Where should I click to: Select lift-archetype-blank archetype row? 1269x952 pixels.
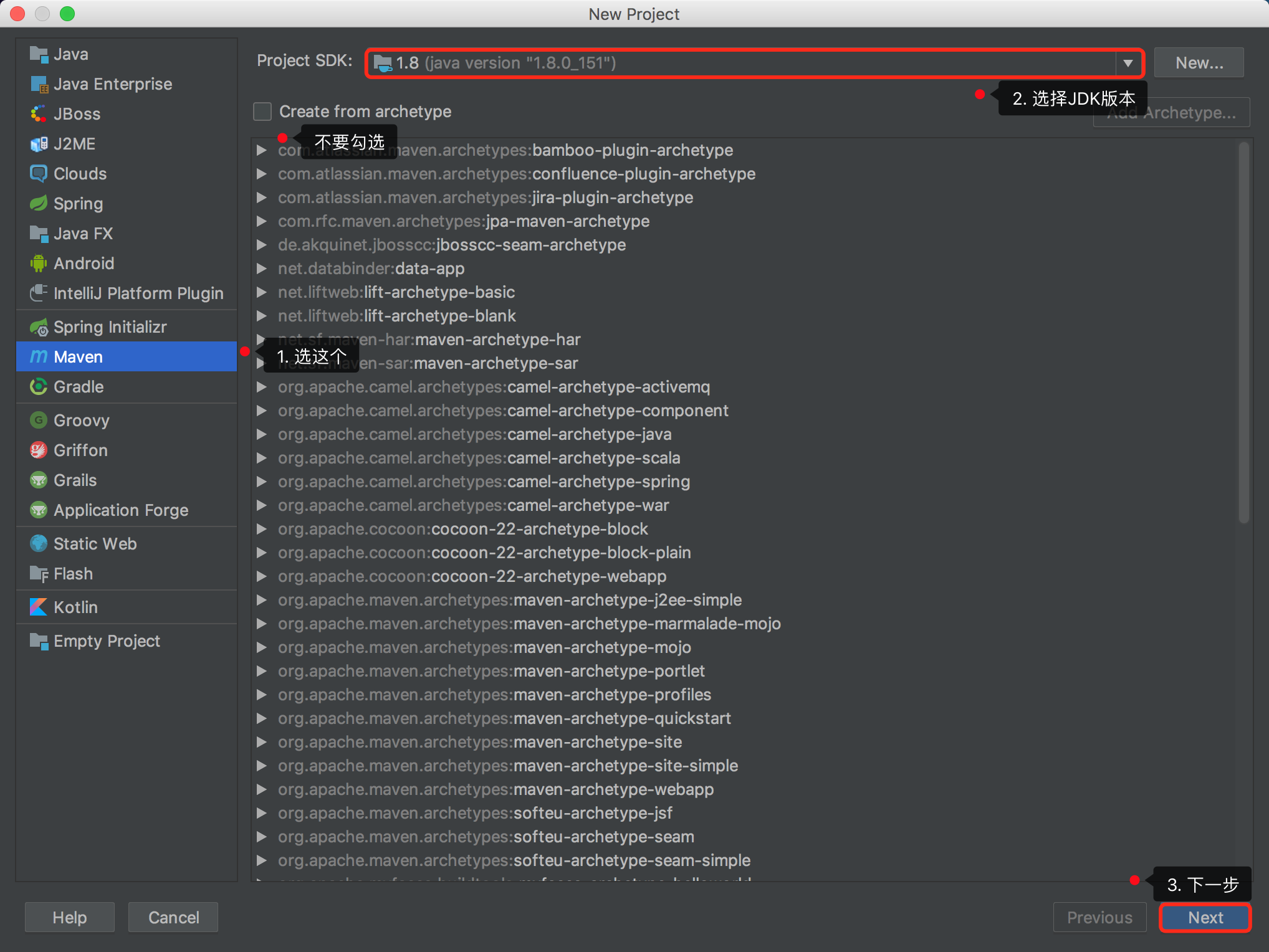tap(745, 316)
